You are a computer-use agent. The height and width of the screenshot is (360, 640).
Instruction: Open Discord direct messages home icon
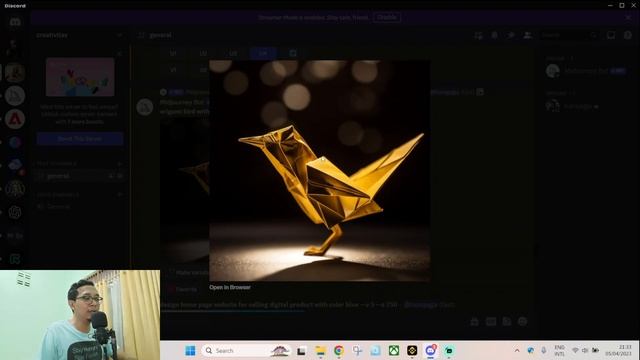15,22
